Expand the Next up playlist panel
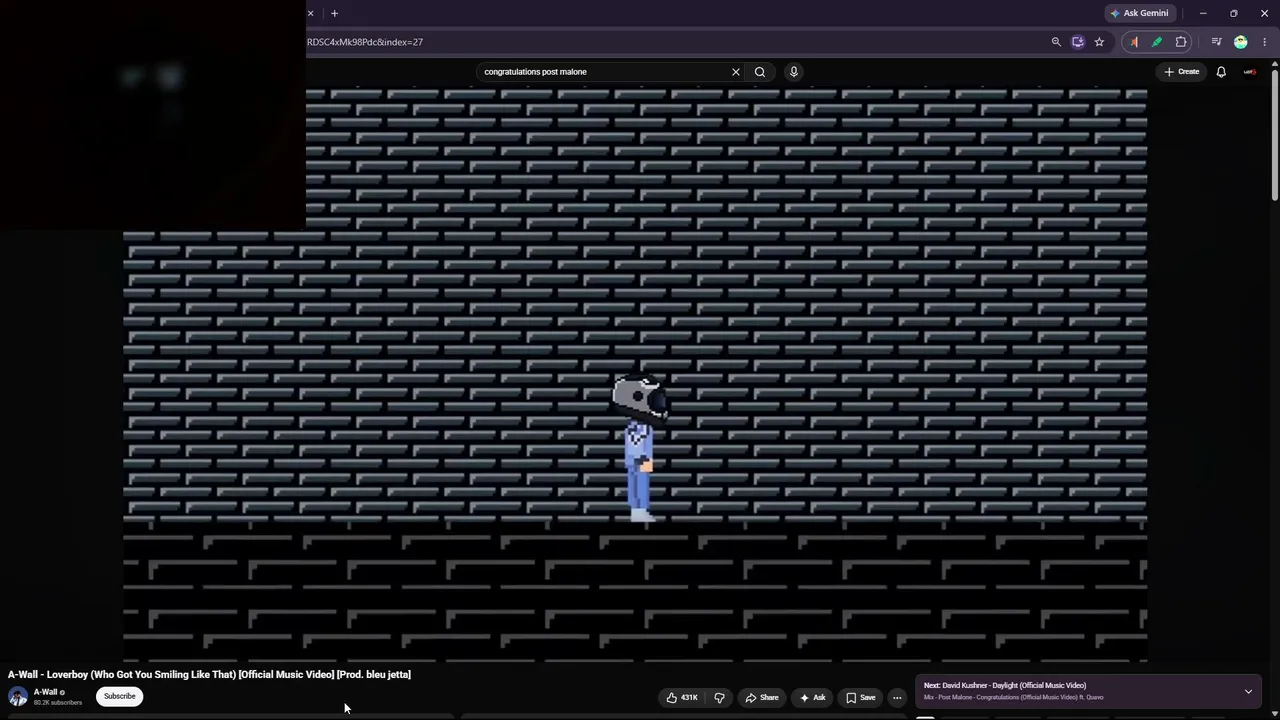 point(1248,692)
